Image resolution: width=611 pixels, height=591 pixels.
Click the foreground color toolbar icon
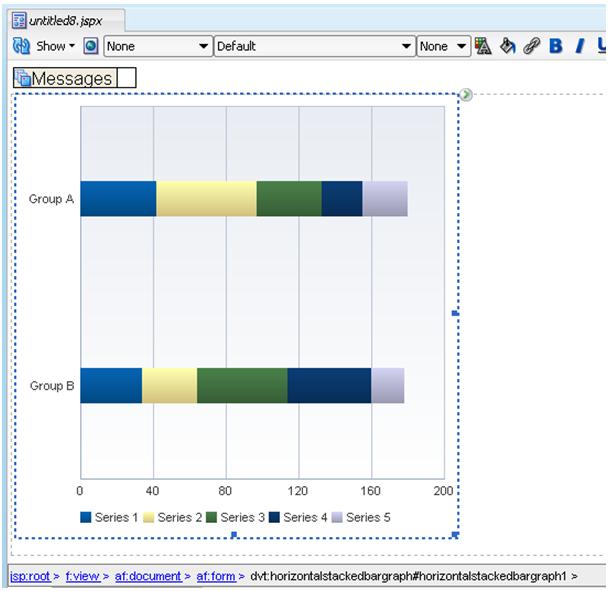pyautogui.click(x=484, y=46)
